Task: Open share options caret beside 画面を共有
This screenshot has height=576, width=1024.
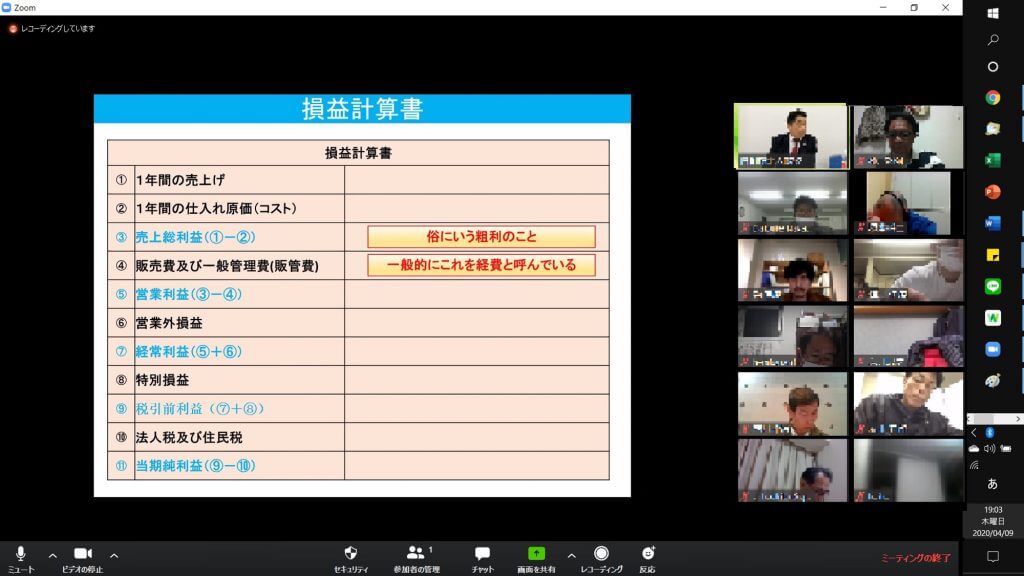Action: point(571,555)
